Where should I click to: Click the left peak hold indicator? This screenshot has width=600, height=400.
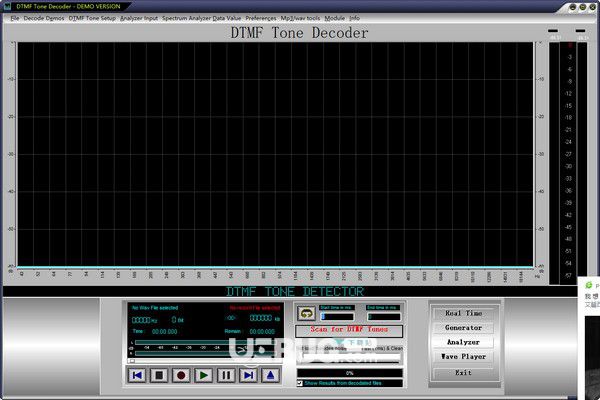553,30
